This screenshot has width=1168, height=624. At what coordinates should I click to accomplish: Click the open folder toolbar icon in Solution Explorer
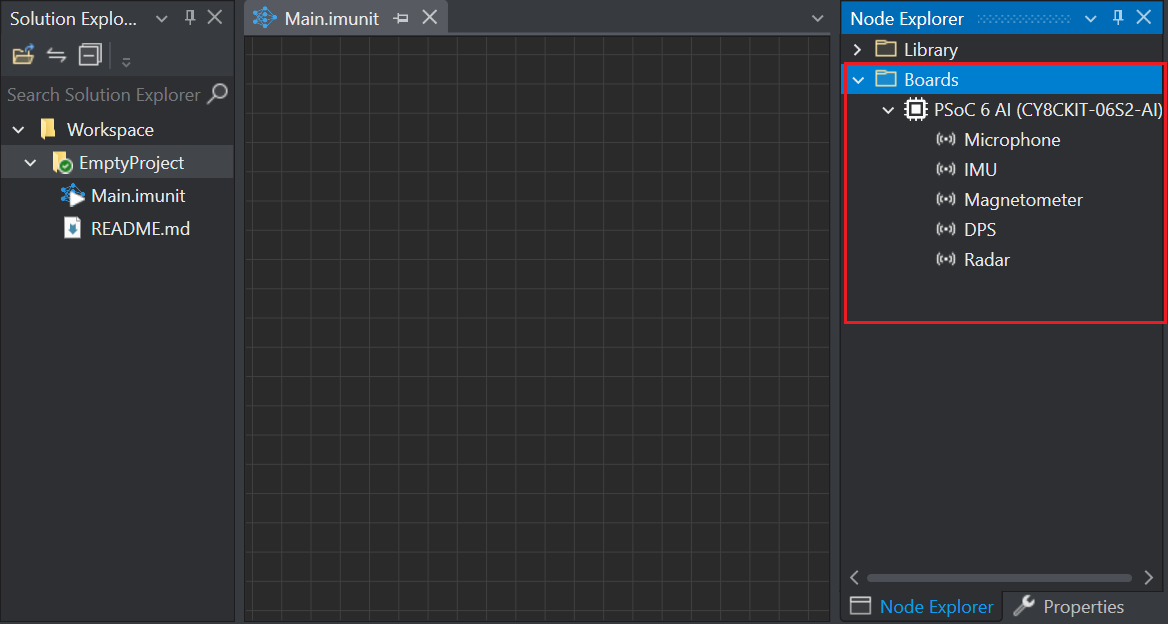pyautogui.click(x=23, y=55)
